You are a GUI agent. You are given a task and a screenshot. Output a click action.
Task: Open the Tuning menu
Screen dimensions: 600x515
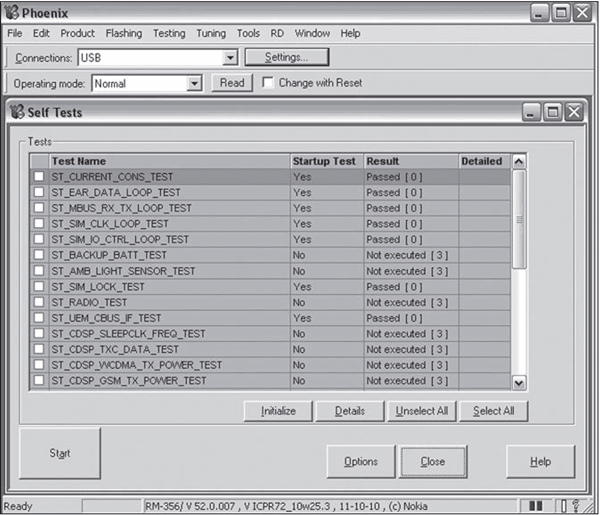click(x=210, y=33)
